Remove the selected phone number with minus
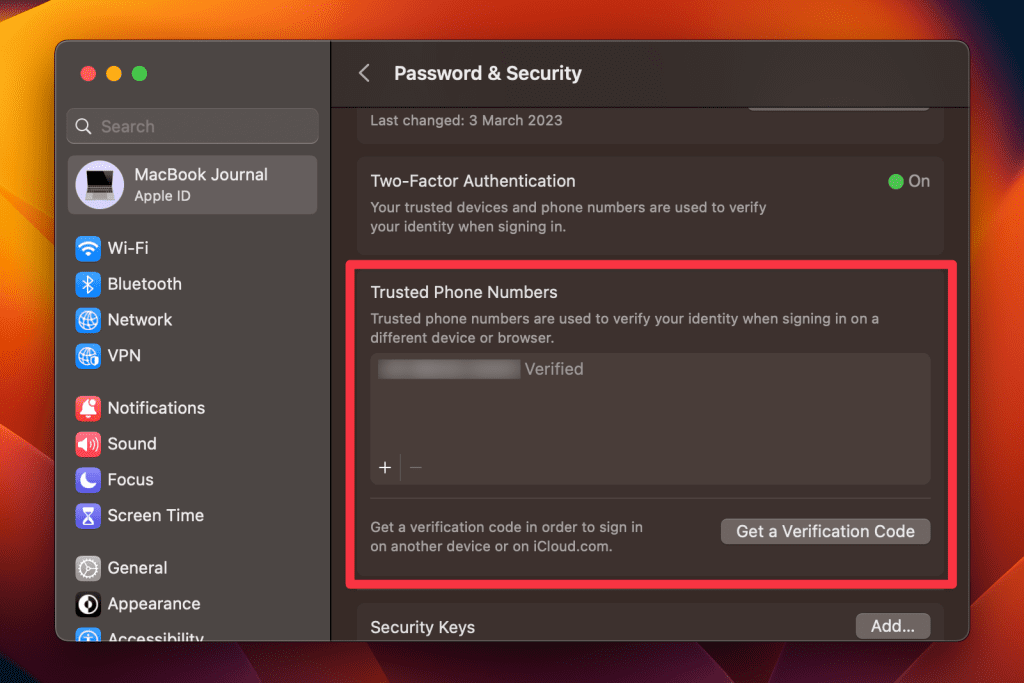This screenshot has height=683, width=1024. click(416, 467)
